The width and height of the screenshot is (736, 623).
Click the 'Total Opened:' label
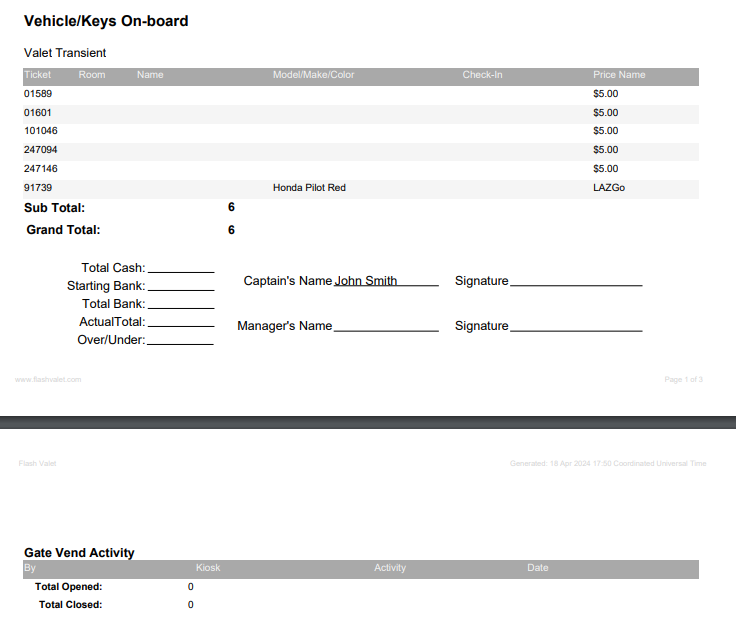tap(69, 587)
